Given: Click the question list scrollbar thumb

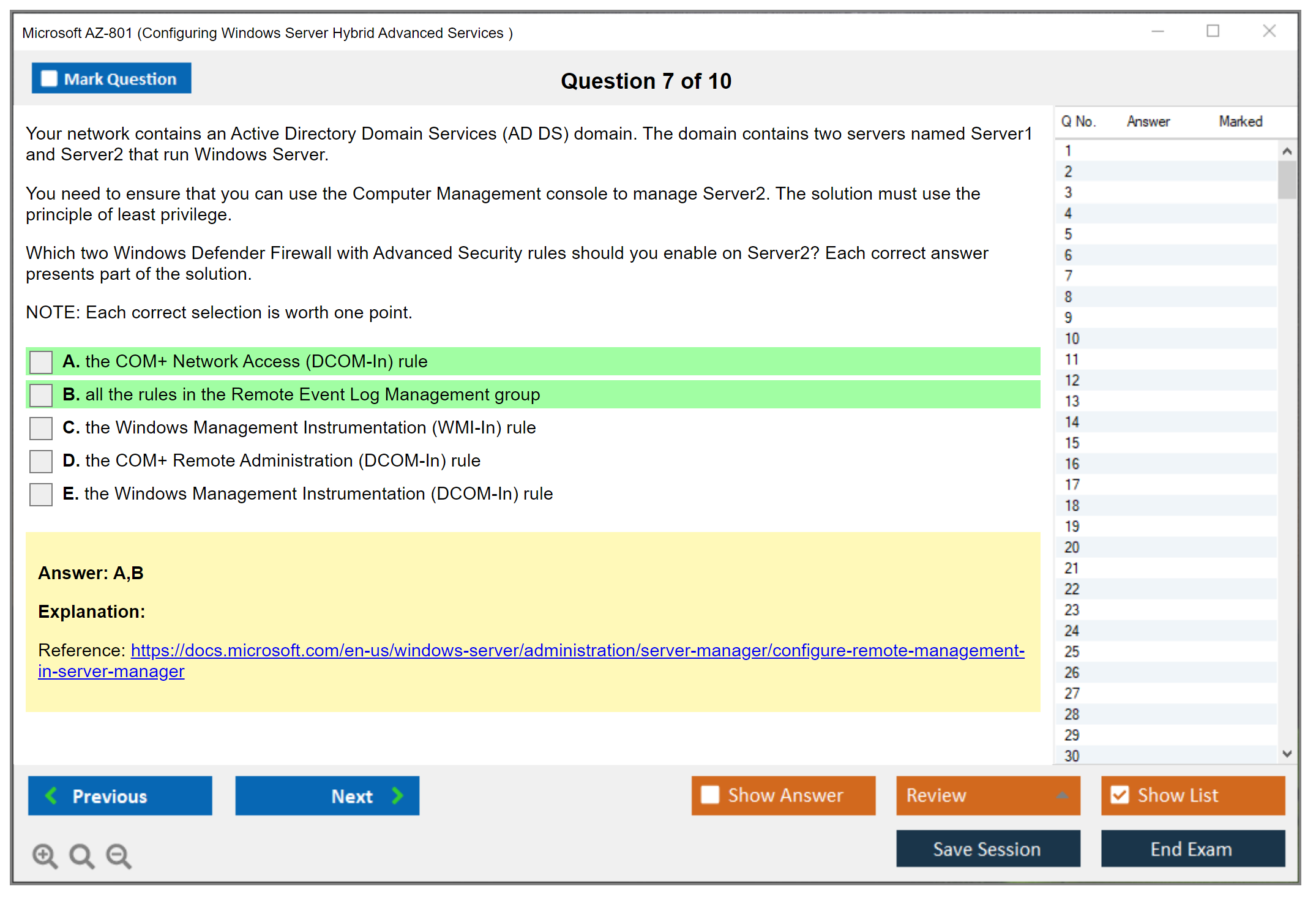Looking at the screenshot, I should (x=1287, y=179).
